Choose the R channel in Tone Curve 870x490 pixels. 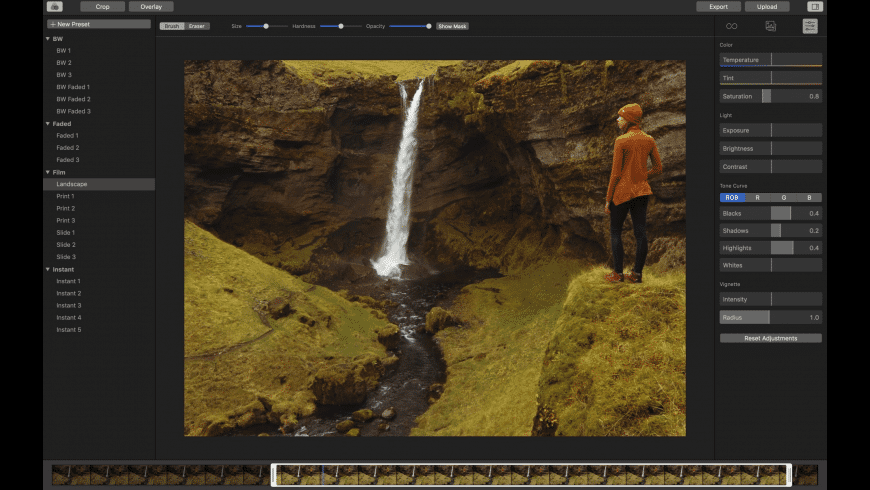click(x=757, y=198)
